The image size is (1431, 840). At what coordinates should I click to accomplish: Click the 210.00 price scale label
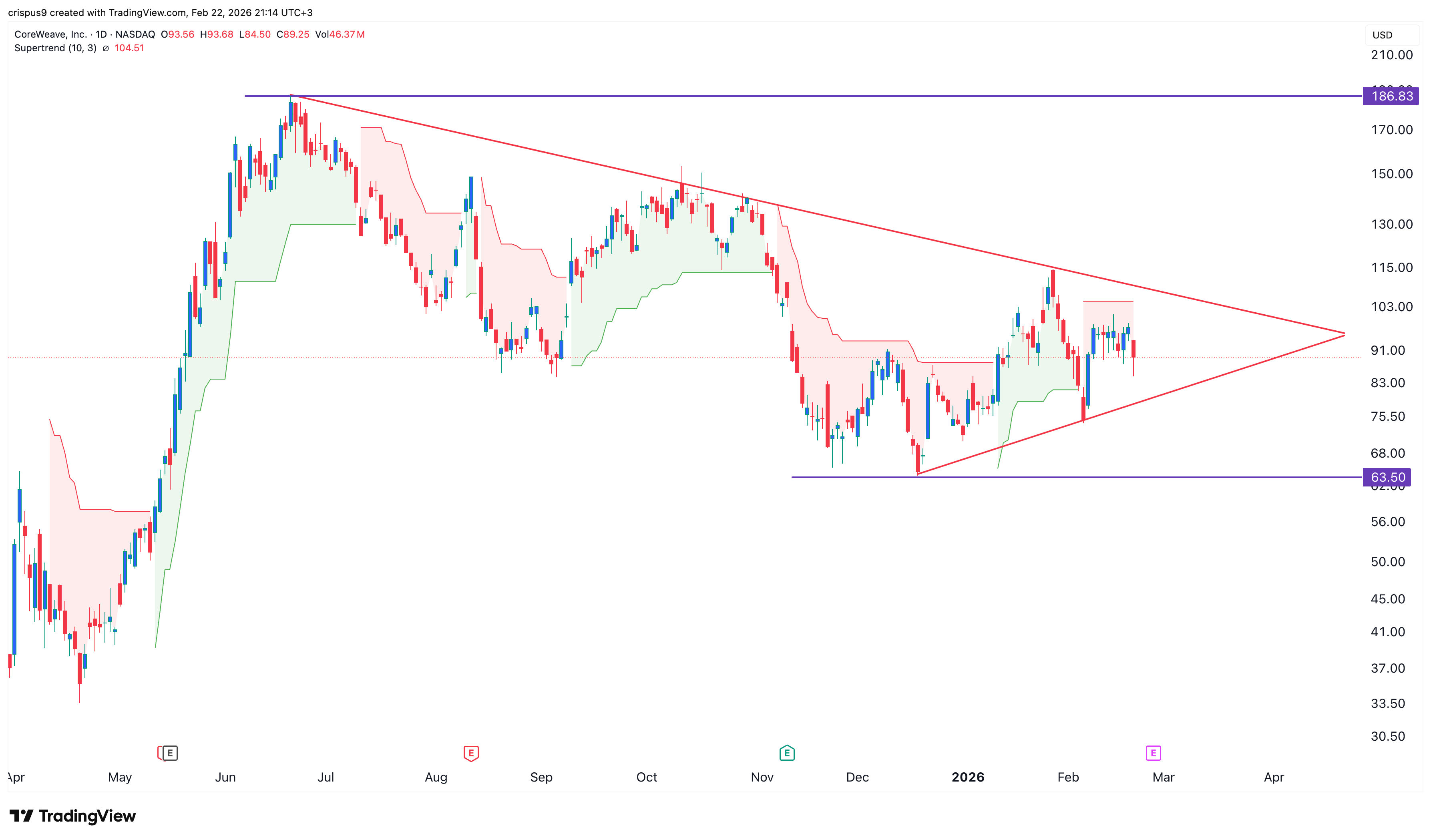coord(1391,55)
